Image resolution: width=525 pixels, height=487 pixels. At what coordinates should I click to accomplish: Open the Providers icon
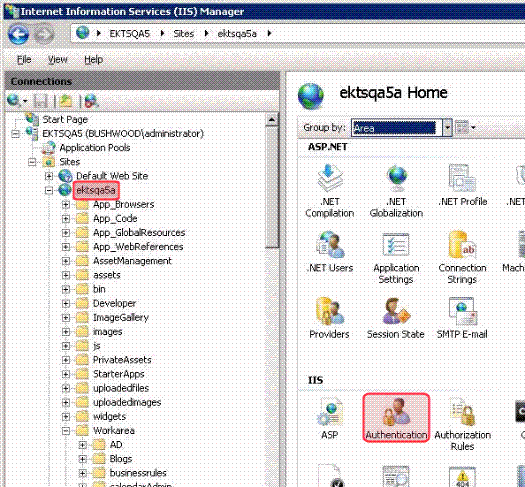point(329,318)
